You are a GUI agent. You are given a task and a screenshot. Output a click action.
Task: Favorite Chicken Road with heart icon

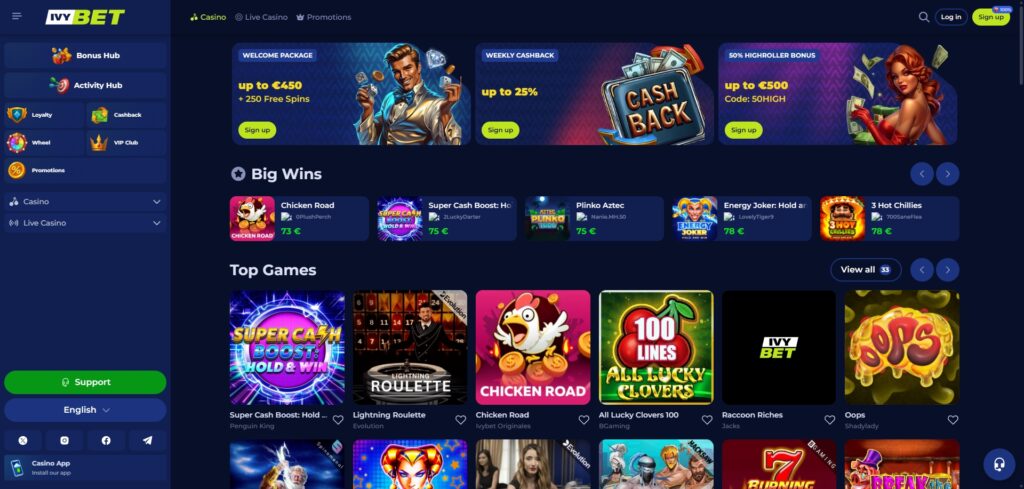pyautogui.click(x=584, y=420)
